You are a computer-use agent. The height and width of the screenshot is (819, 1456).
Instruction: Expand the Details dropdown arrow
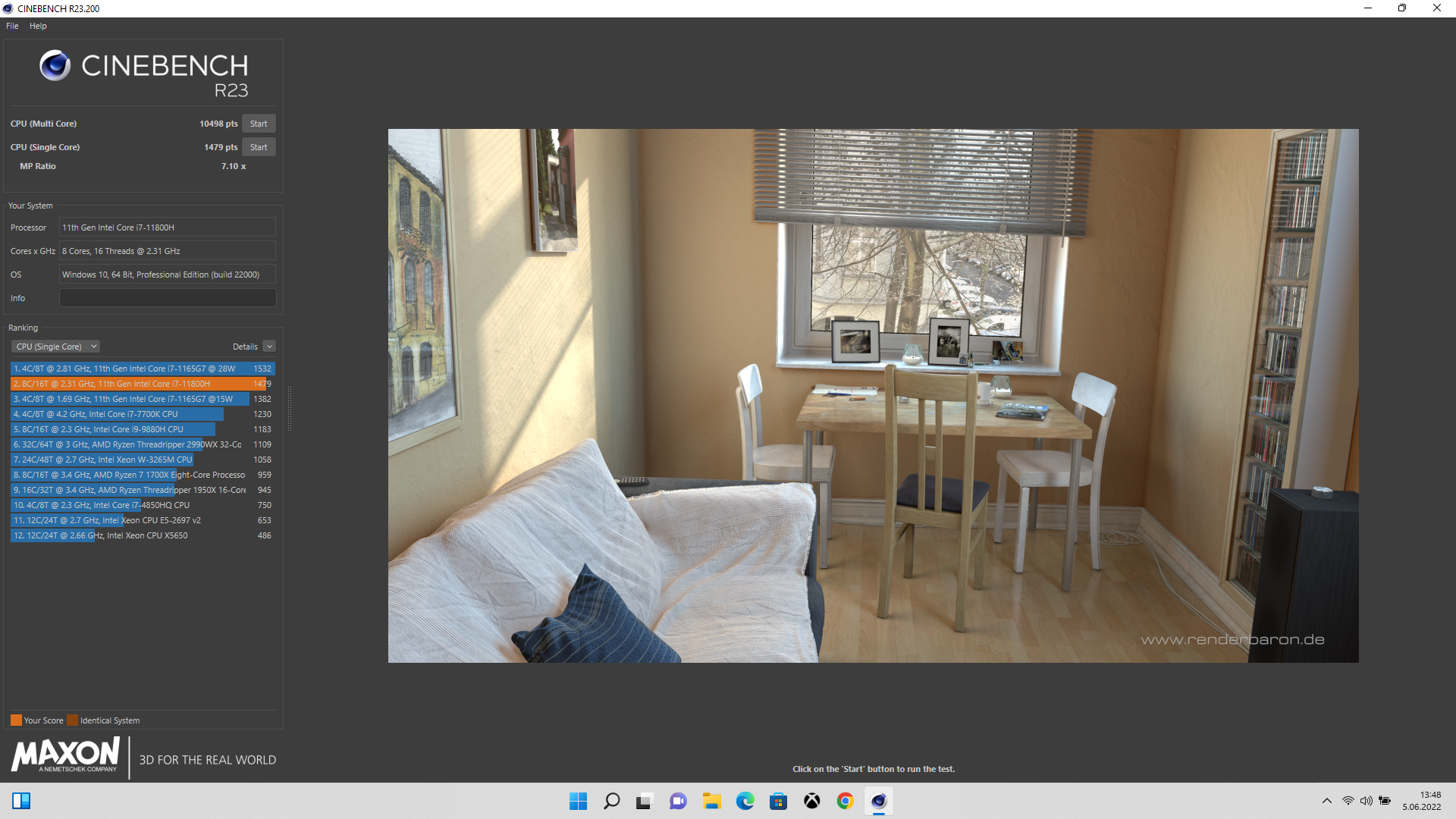pyautogui.click(x=269, y=347)
